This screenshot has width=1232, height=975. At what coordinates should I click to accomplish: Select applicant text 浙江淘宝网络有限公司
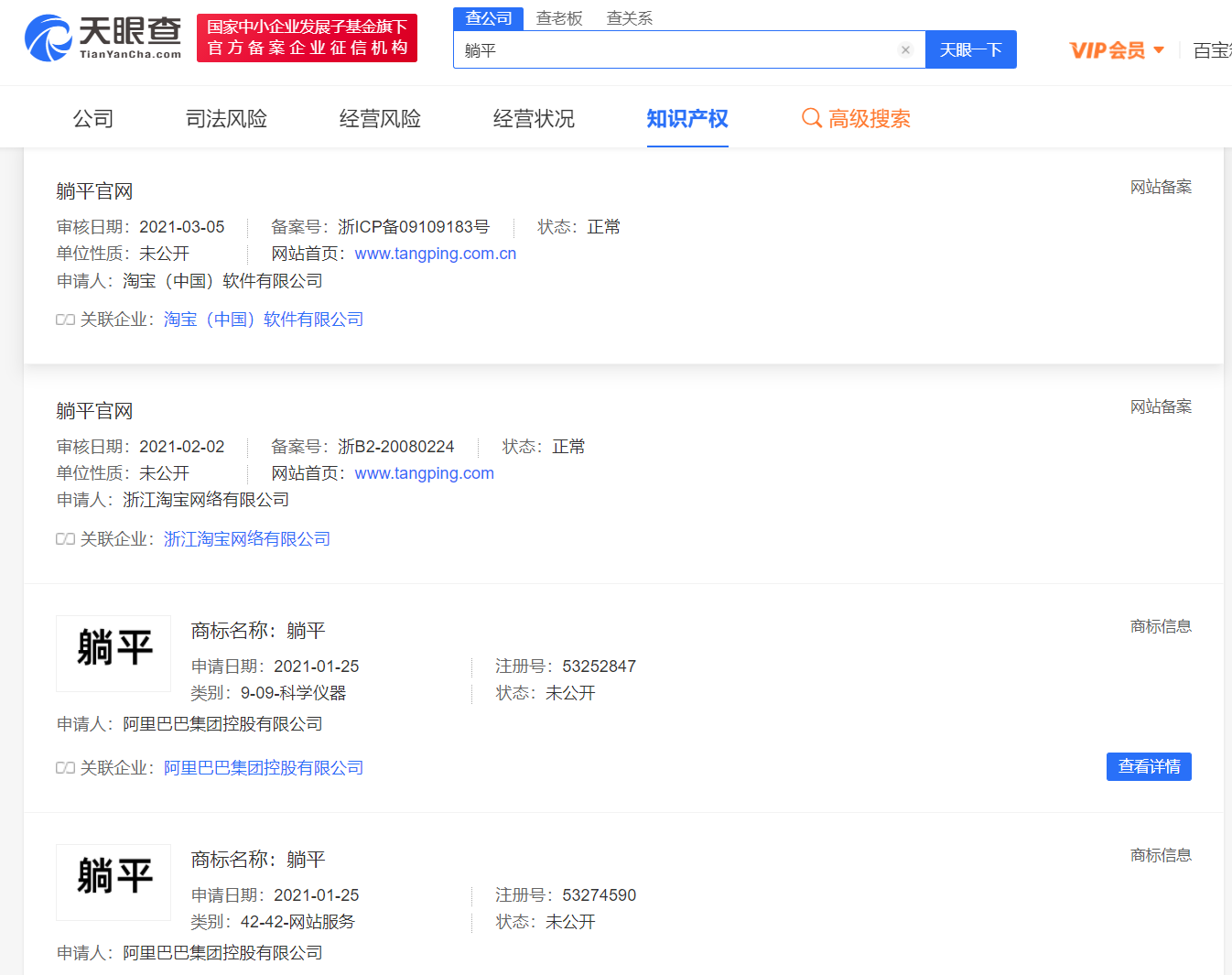click(x=206, y=500)
